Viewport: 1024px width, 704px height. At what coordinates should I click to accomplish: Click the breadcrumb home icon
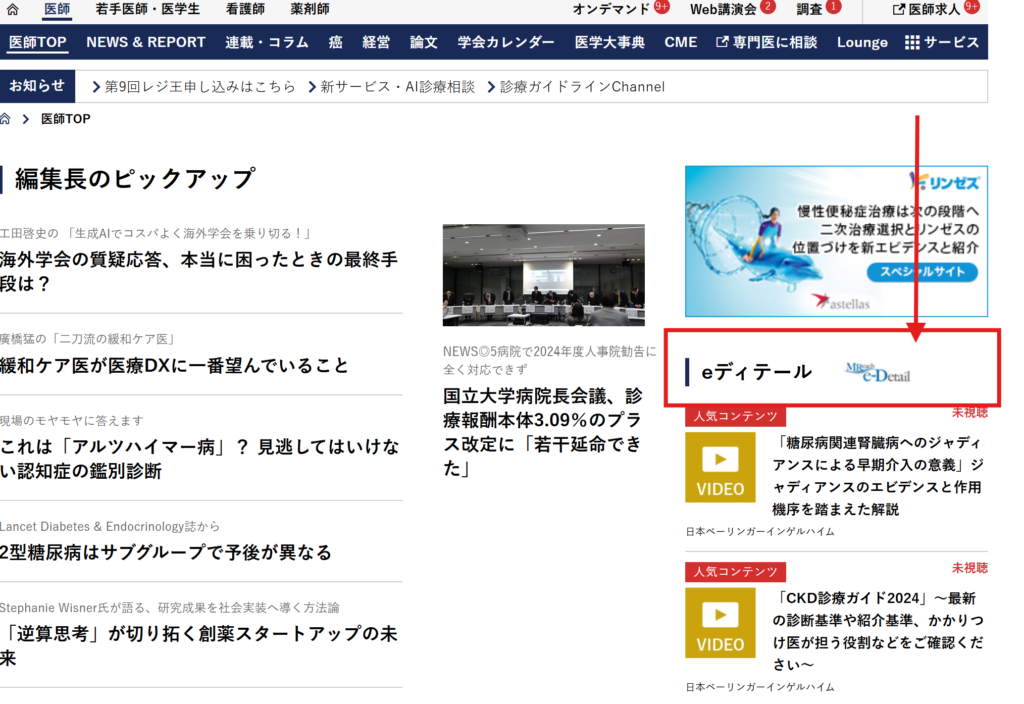coord(6,119)
